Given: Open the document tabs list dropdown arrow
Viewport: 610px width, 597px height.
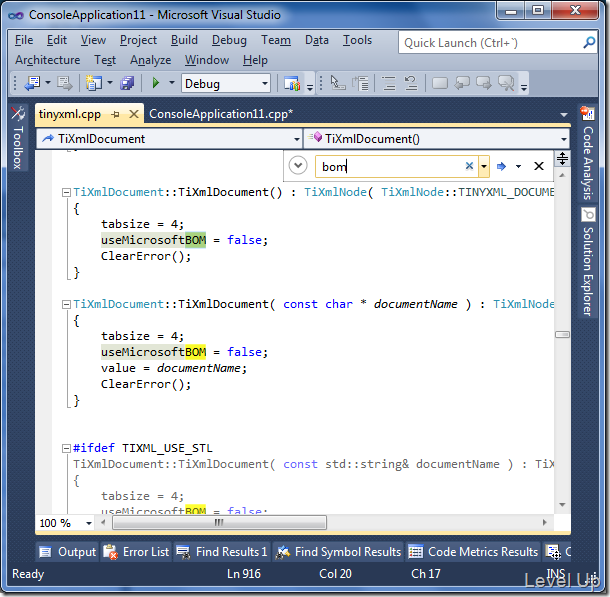Looking at the screenshot, I should click(x=564, y=115).
